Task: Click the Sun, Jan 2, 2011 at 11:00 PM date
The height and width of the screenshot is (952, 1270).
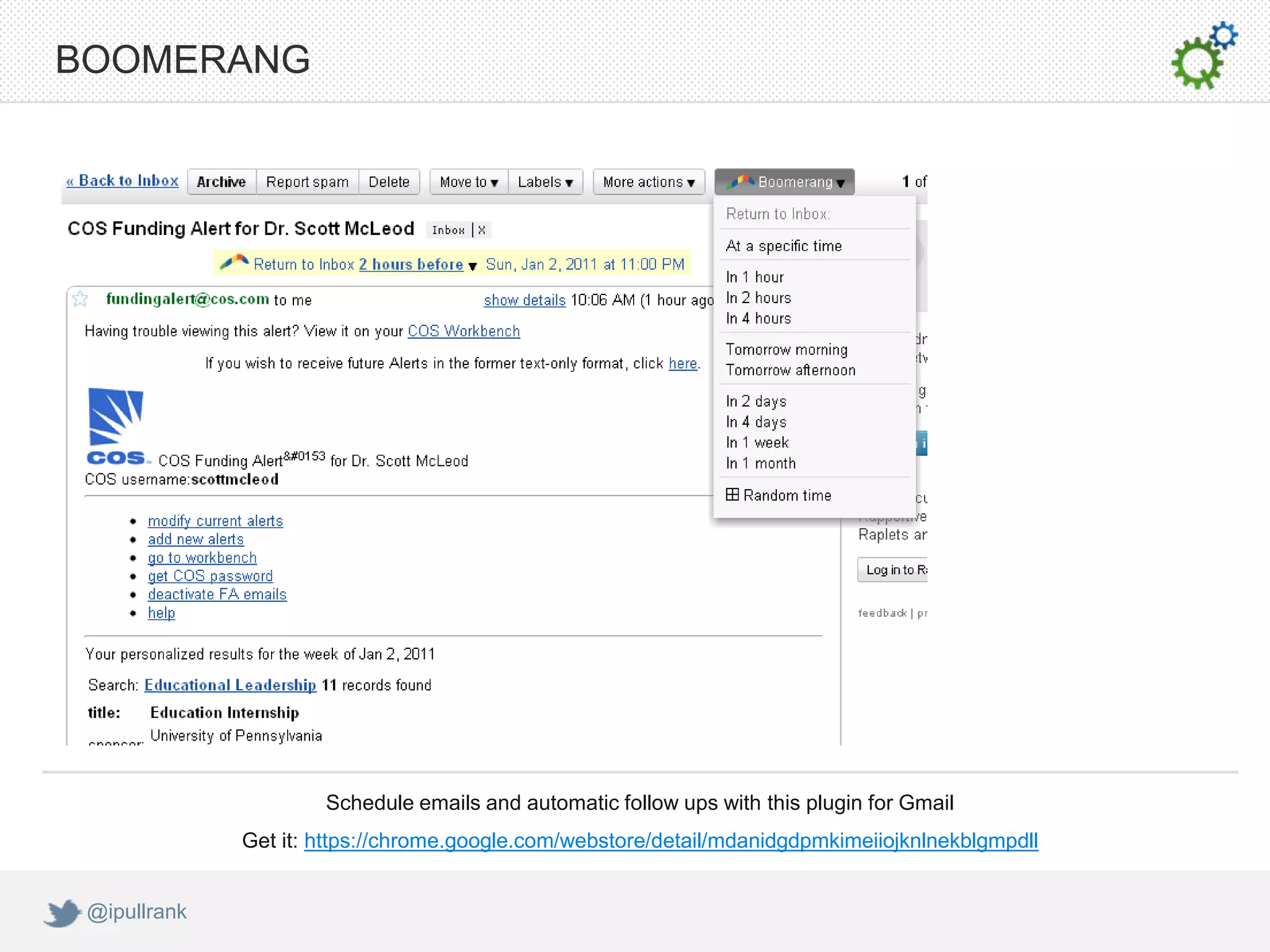Action: [585, 265]
